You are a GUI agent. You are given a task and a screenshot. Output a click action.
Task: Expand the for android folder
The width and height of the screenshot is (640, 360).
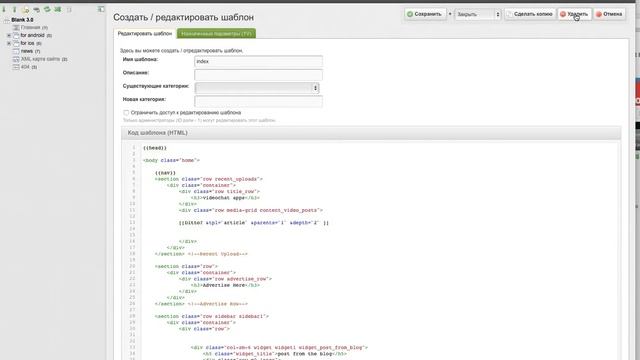9,36
